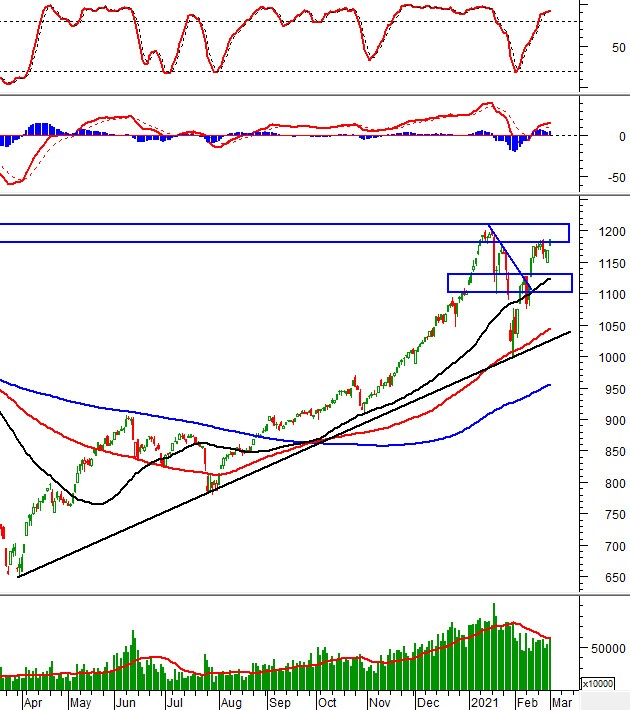
Task: Click the 1100 price level label
Action: (612, 294)
